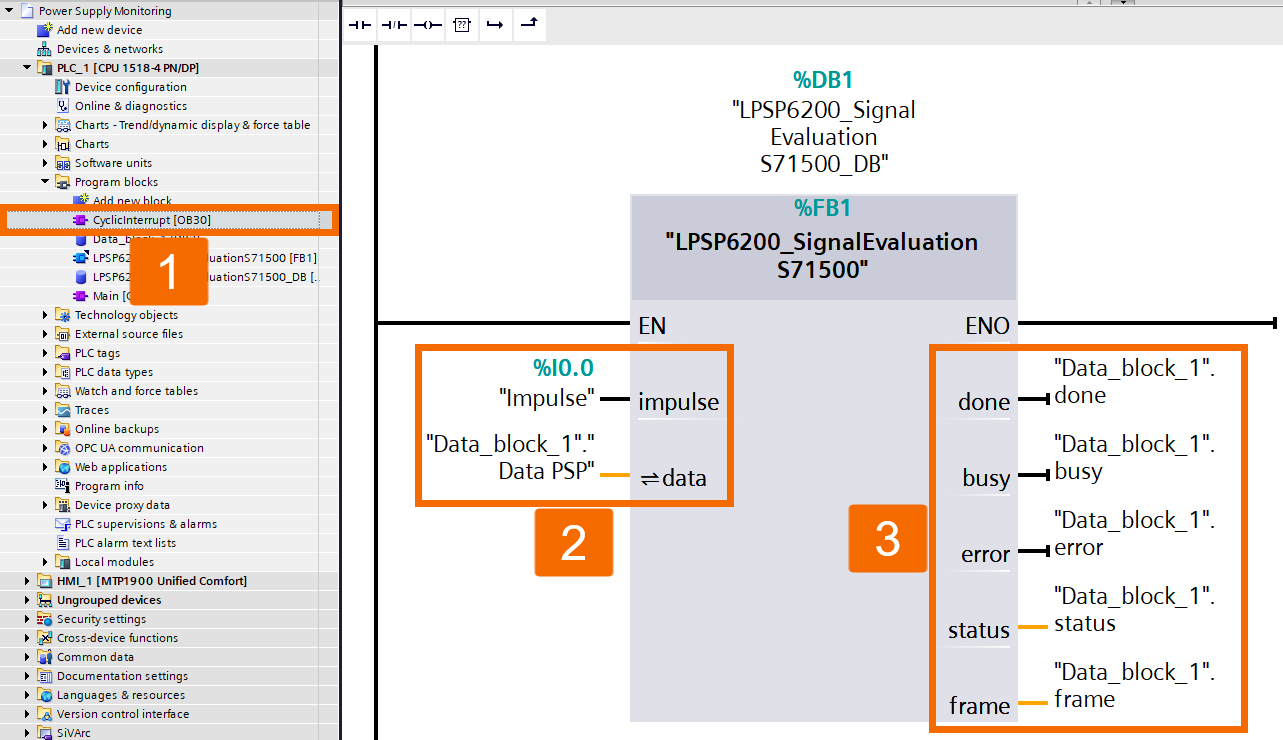1283x740 pixels.
Task: Click the Languages & resources icon
Action: [44, 695]
